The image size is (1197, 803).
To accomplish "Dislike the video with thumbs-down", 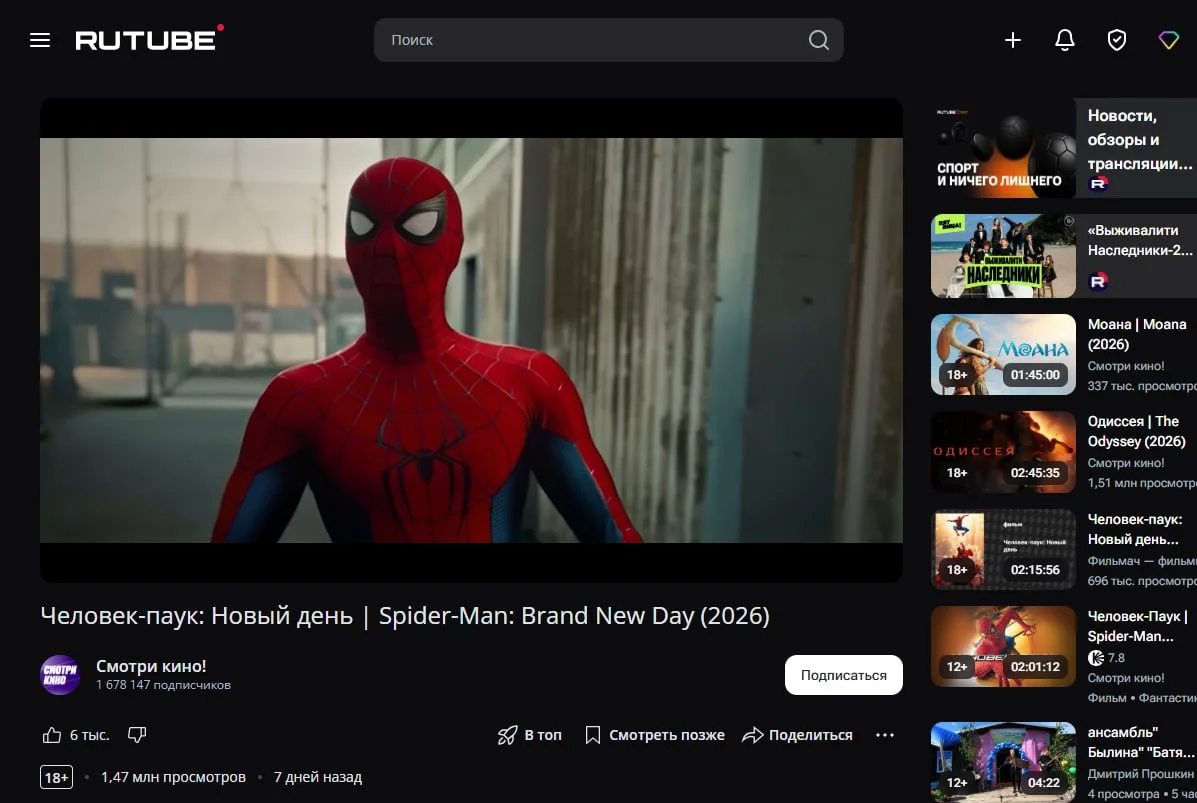I will [x=137, y=734].
